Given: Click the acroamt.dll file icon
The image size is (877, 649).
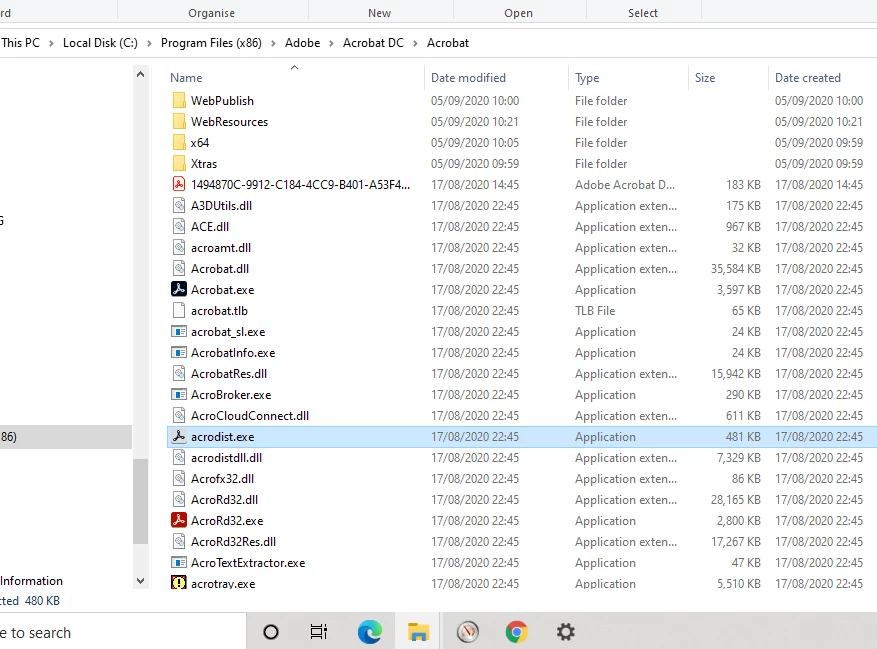Looking at the screenshot, I should coord(179,247).
